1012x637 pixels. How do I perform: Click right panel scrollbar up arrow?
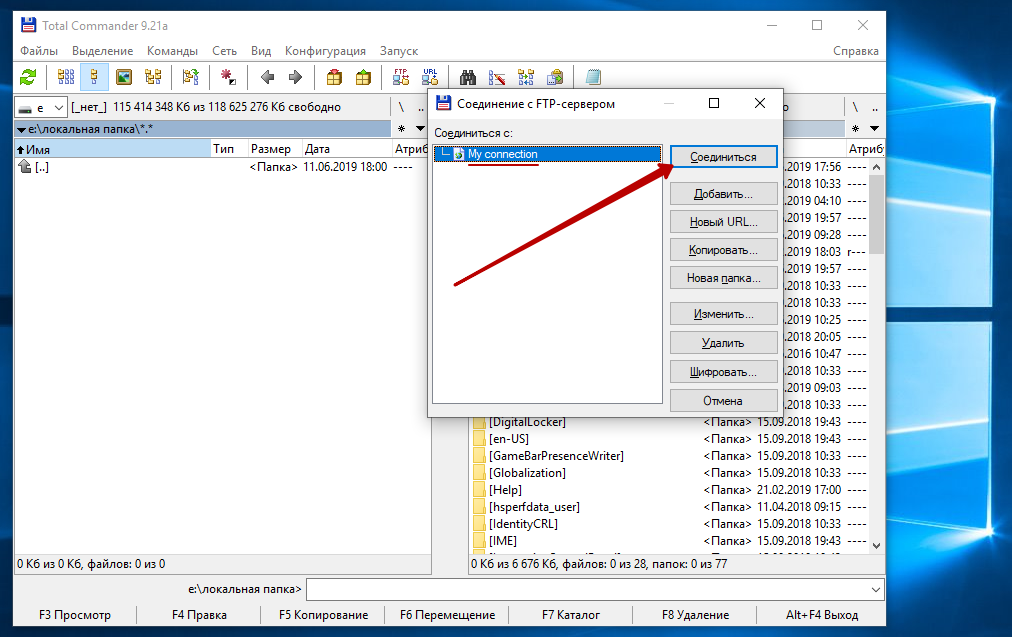(x=876, y=167)
